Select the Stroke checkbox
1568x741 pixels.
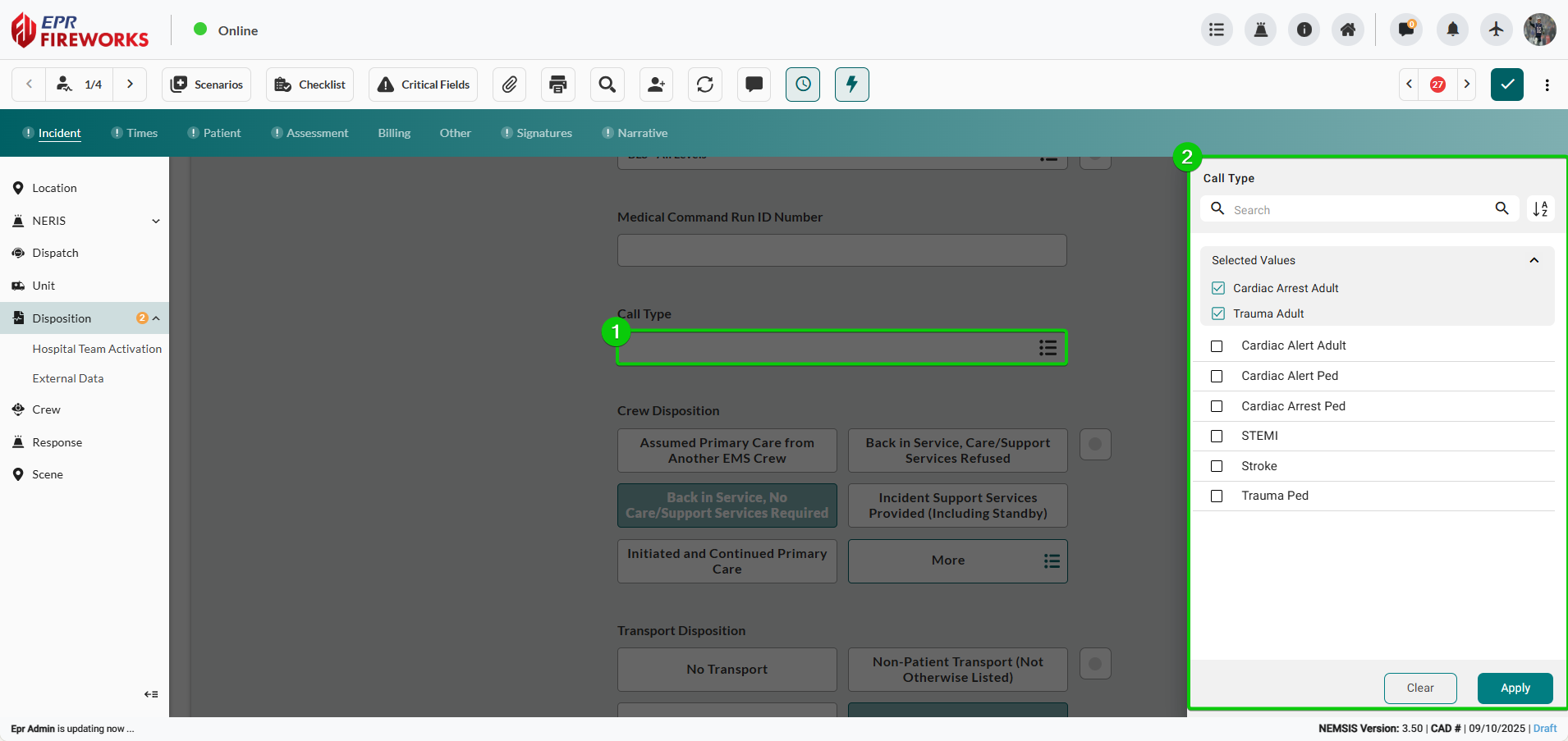[x=1217, y=466]
